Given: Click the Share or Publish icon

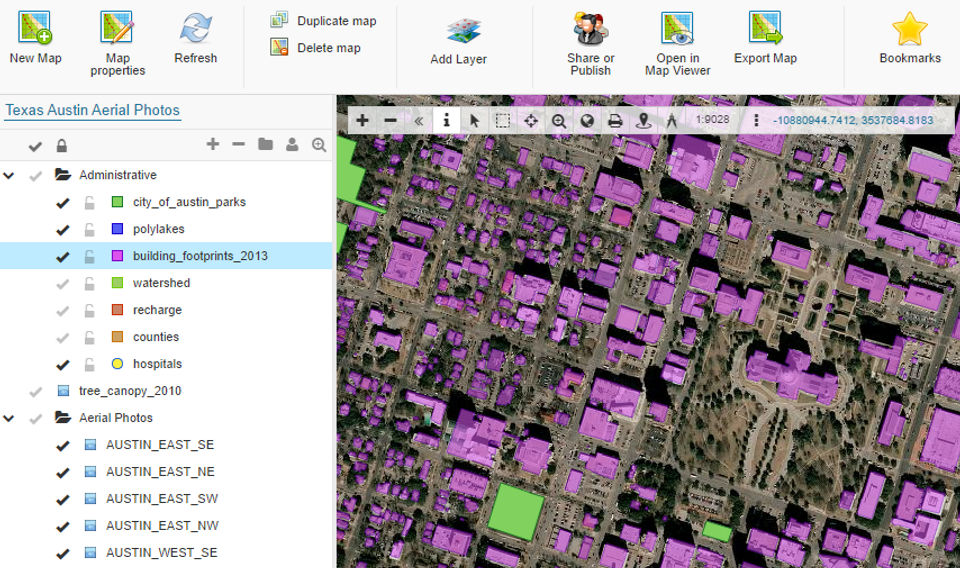Looking at the screenshot, I should click(x=590, y=29).
